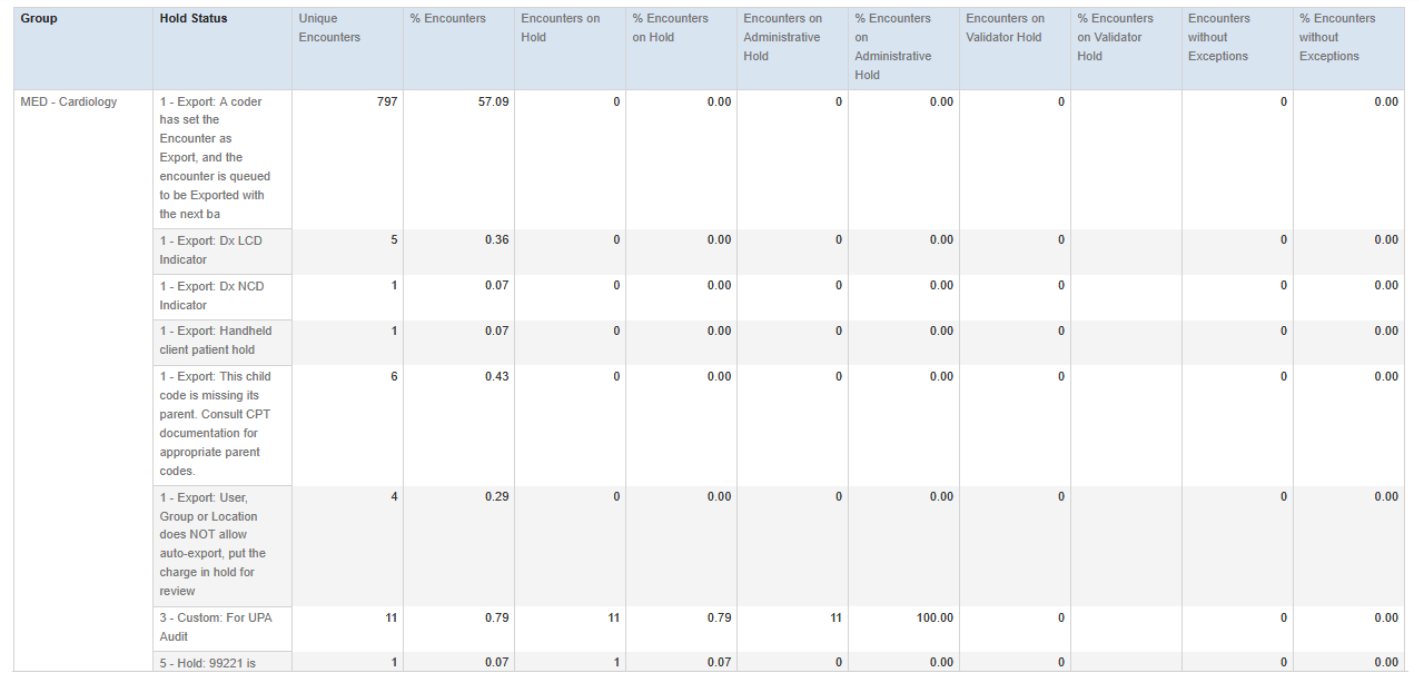Select the Encounters without Exceptions header
Screen dimensions: 1419x689
[1237, 48]
